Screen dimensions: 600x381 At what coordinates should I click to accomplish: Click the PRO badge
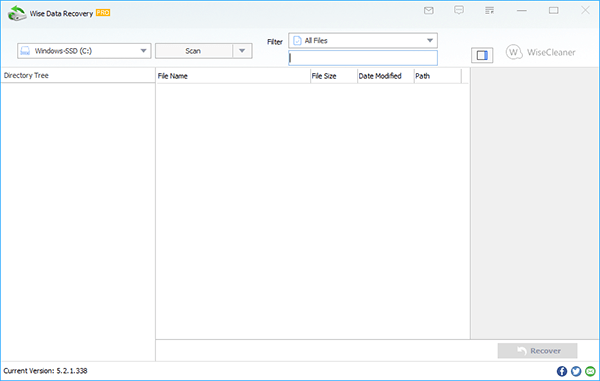coord(103,13)
